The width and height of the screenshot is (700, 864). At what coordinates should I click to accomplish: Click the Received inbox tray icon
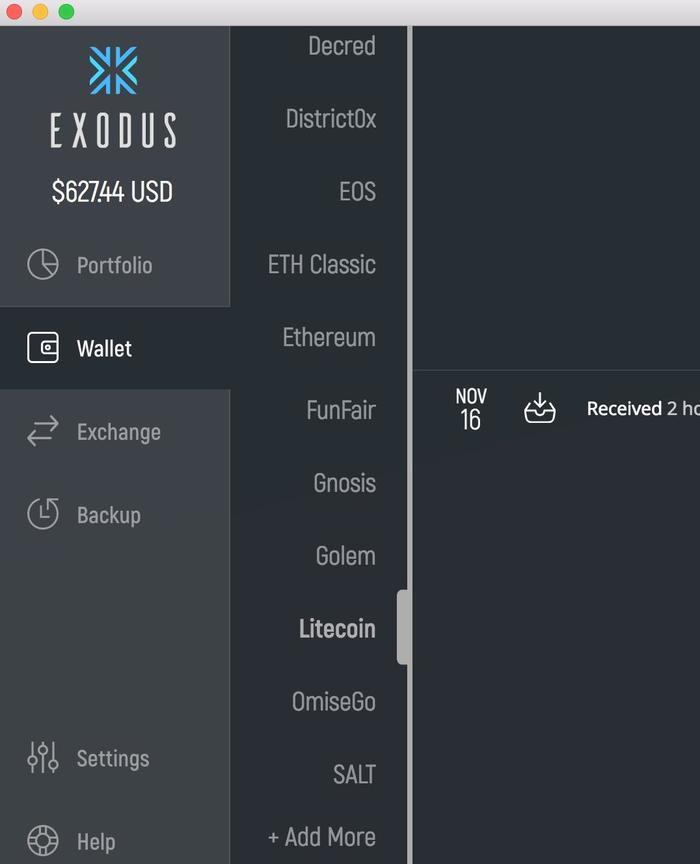539,408
